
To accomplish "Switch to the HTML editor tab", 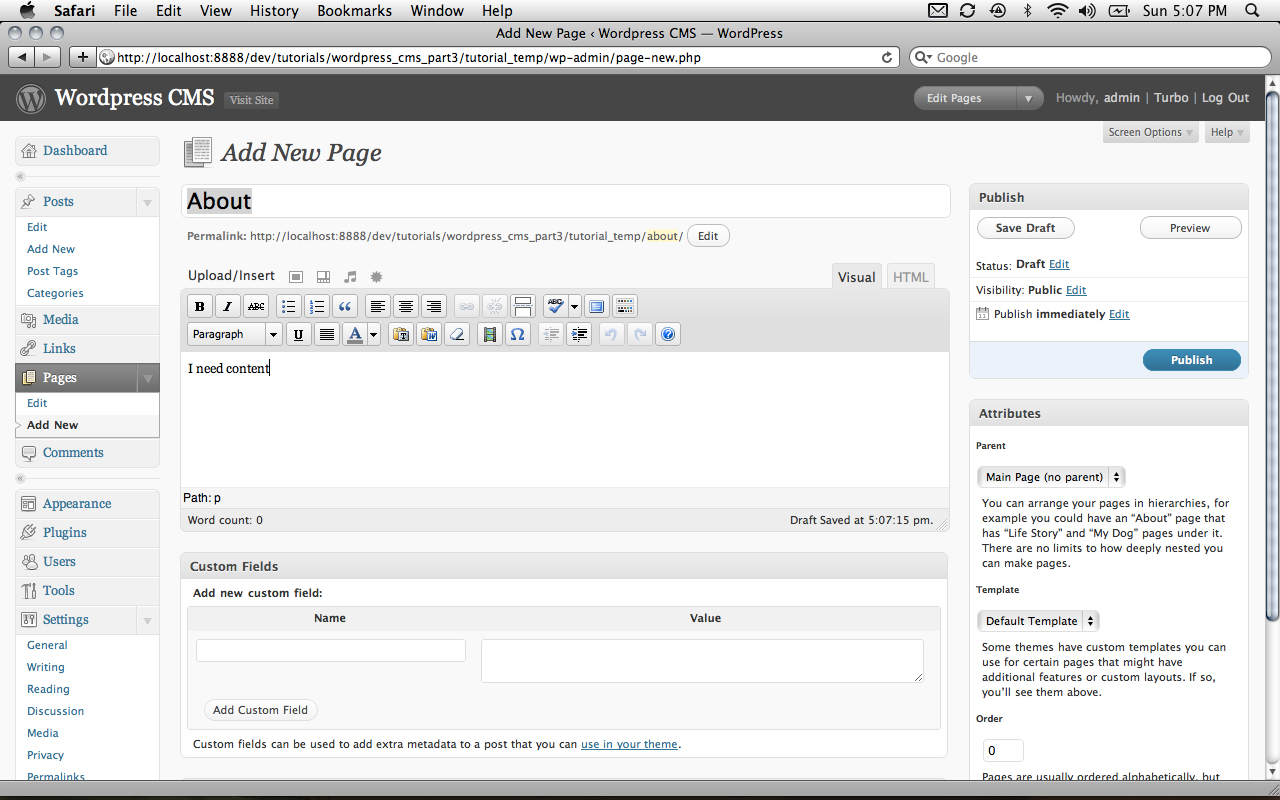I will coord(910,277).
